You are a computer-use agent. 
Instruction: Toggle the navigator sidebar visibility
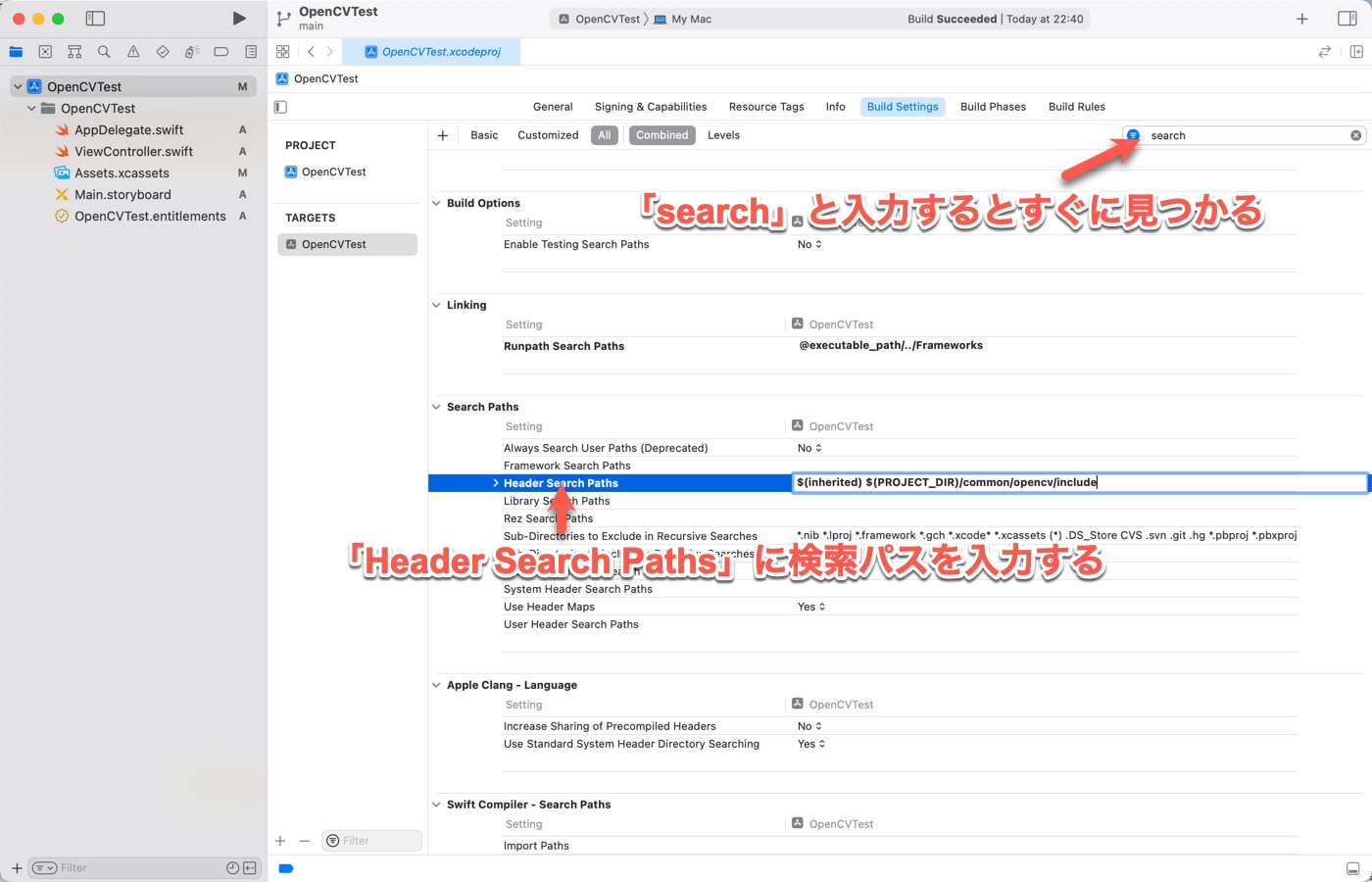point(95,19)
